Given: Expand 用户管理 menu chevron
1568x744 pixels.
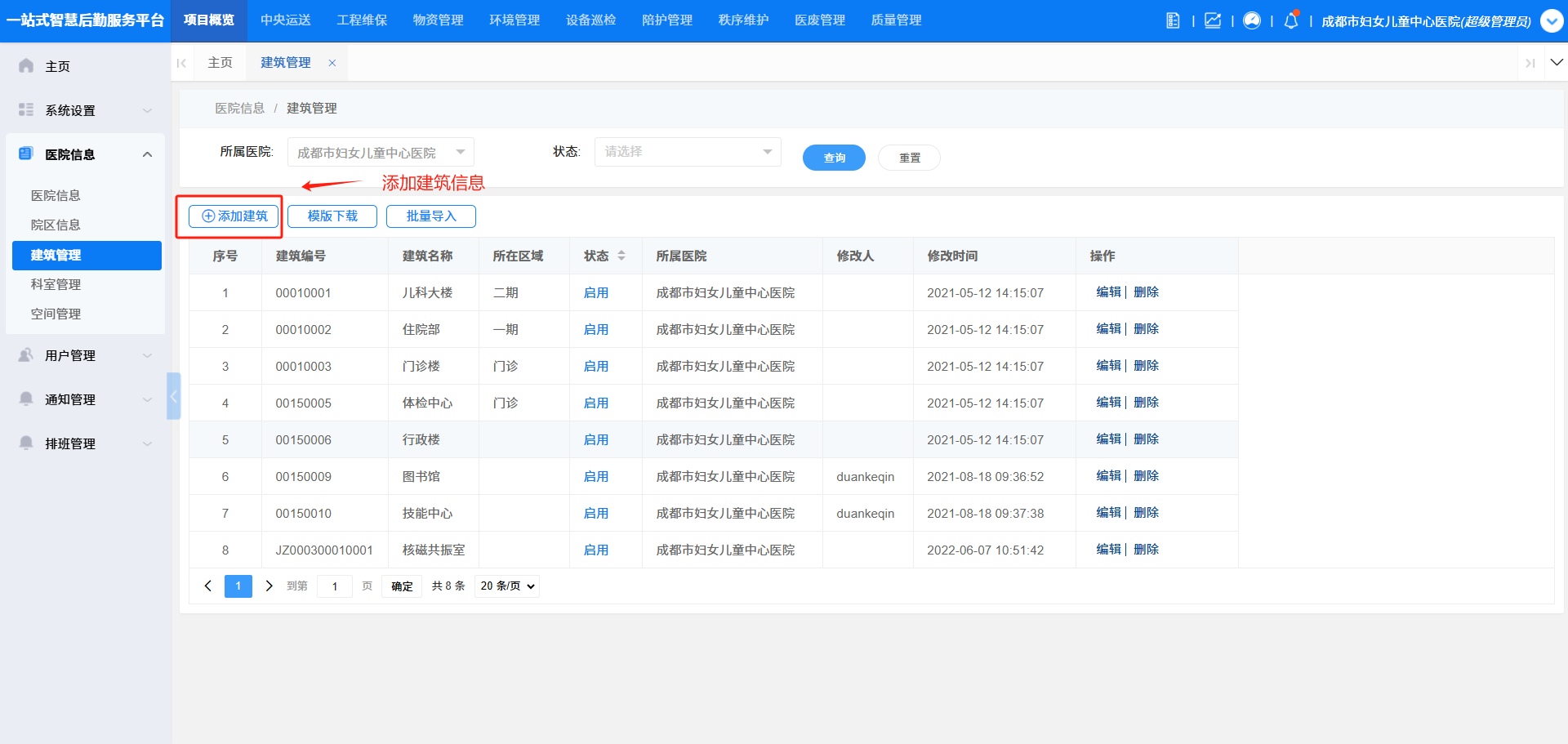Looking at the screenshot, I should [148, 355].
